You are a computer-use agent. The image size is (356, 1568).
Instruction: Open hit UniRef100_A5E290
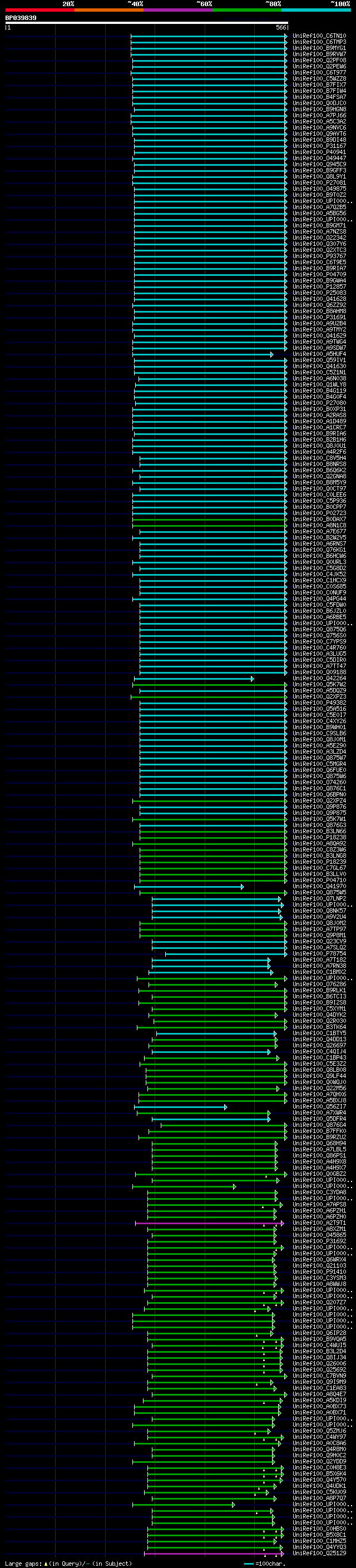click(x=319, y=745)
